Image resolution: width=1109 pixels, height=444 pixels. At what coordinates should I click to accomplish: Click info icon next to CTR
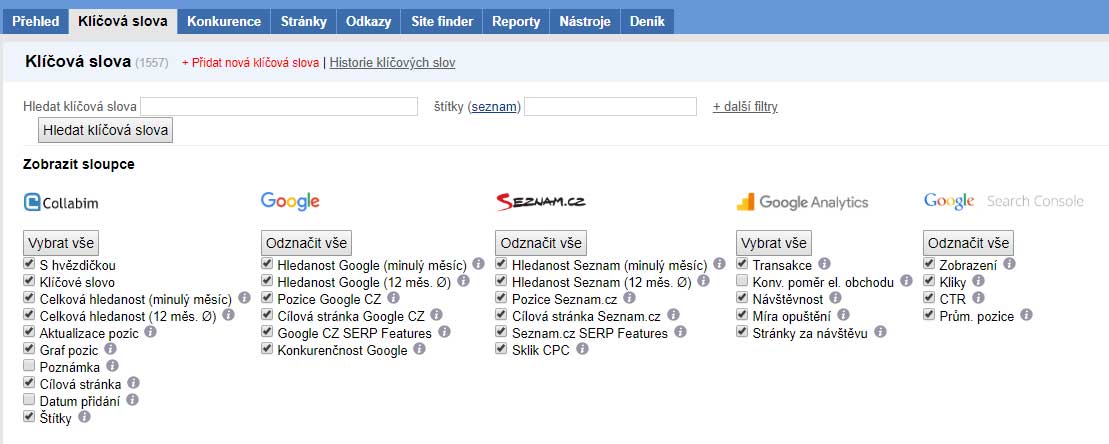tap(977, 298)
